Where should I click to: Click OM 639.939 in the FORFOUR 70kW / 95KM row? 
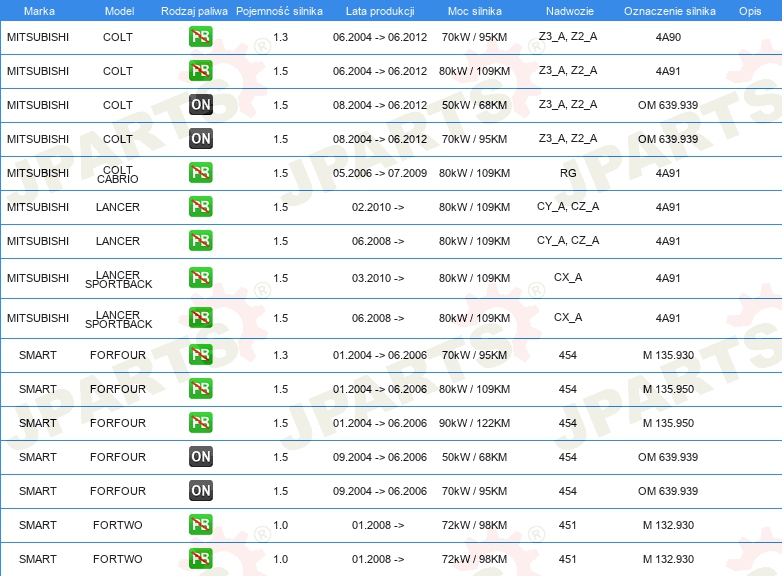point(668,491)
